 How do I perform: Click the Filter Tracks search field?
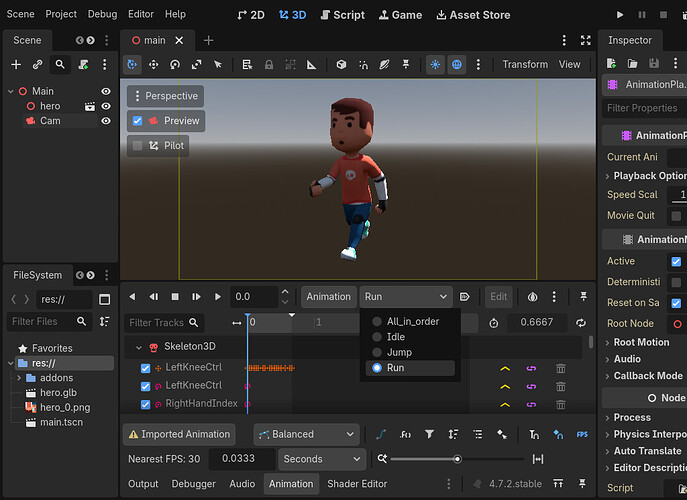(x=164, y=323)
